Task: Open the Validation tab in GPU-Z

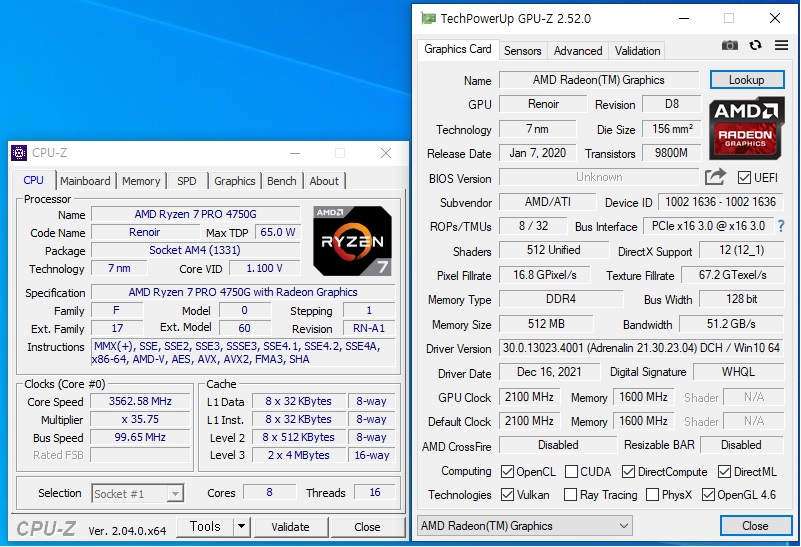Action: click(637, 51)
